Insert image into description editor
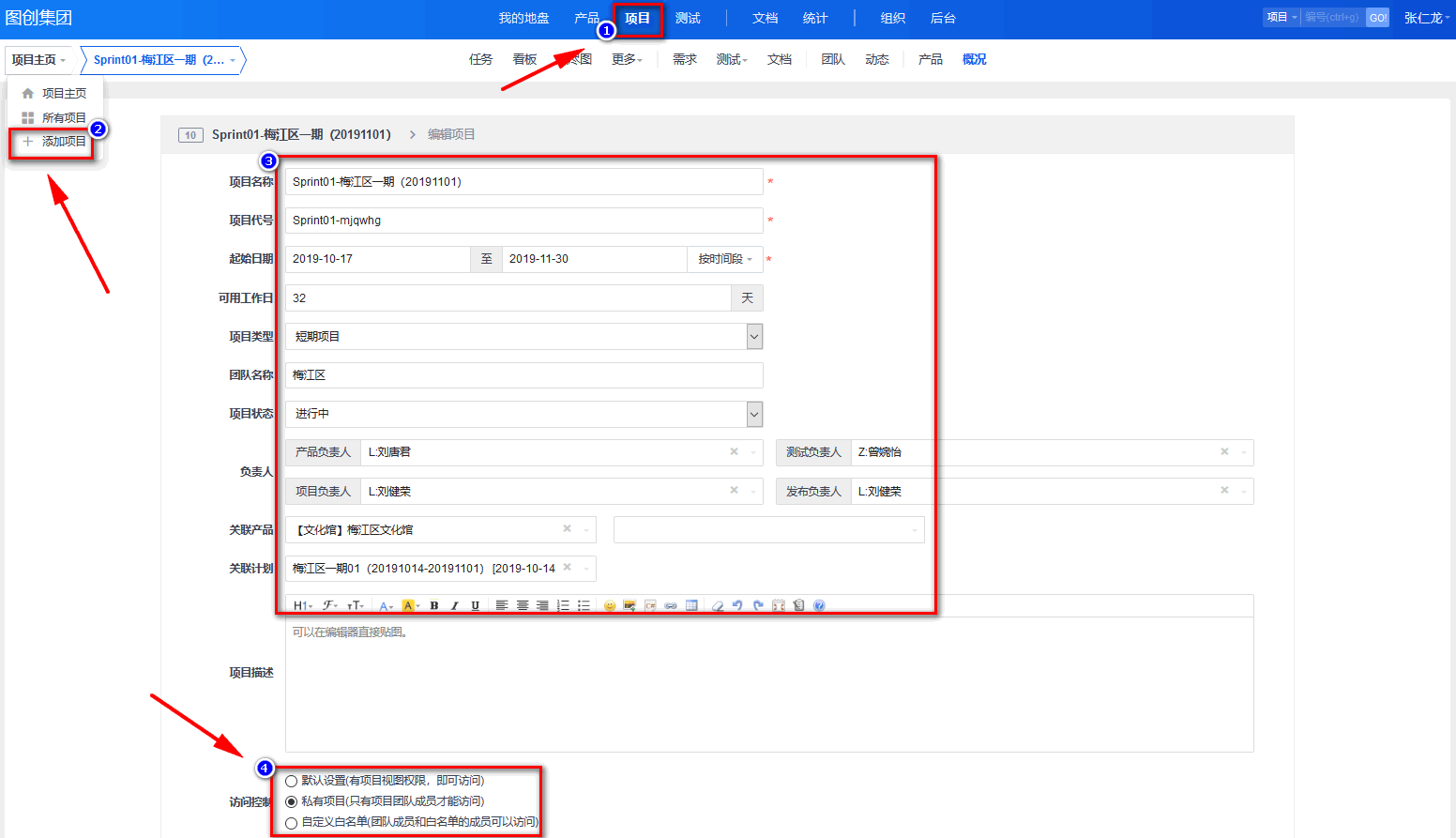The height and width of the screenshot is (838, 1456). pos(629,606)
